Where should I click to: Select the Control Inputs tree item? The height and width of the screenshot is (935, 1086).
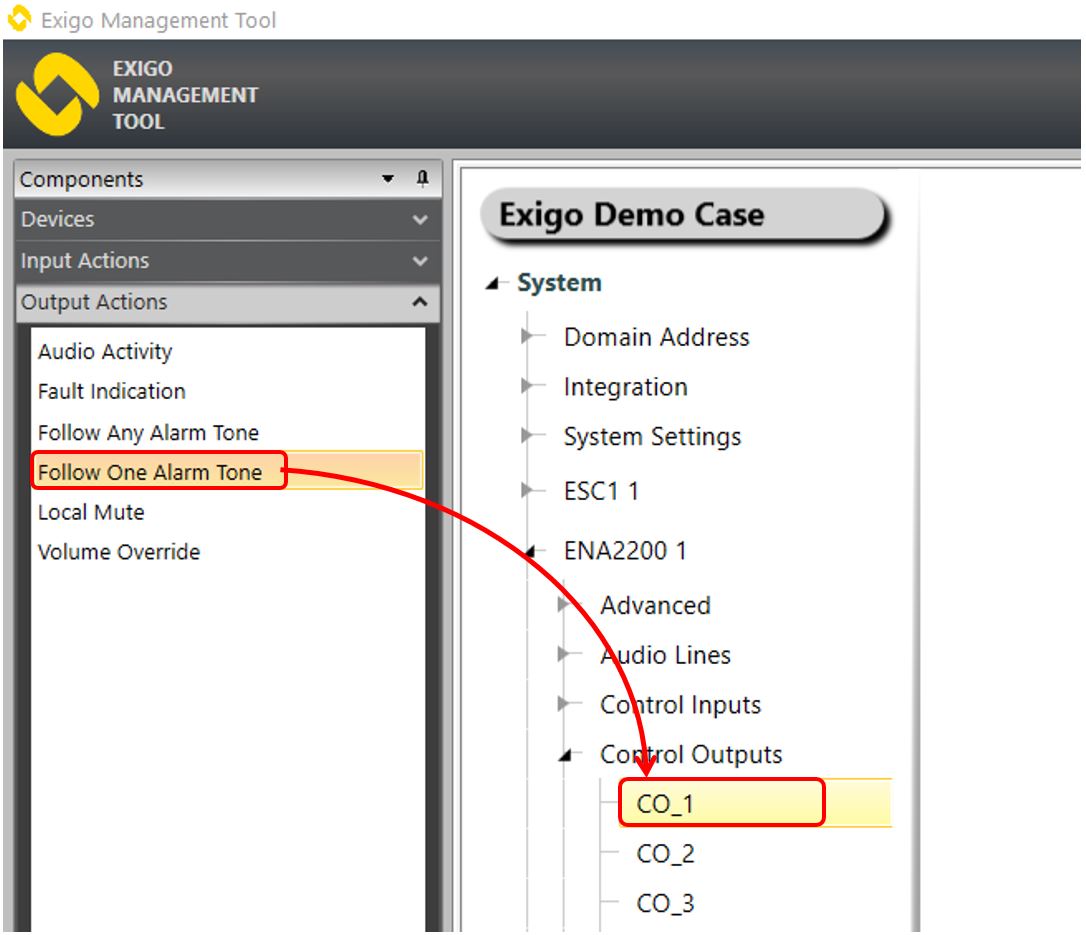[x=681, y=705]
